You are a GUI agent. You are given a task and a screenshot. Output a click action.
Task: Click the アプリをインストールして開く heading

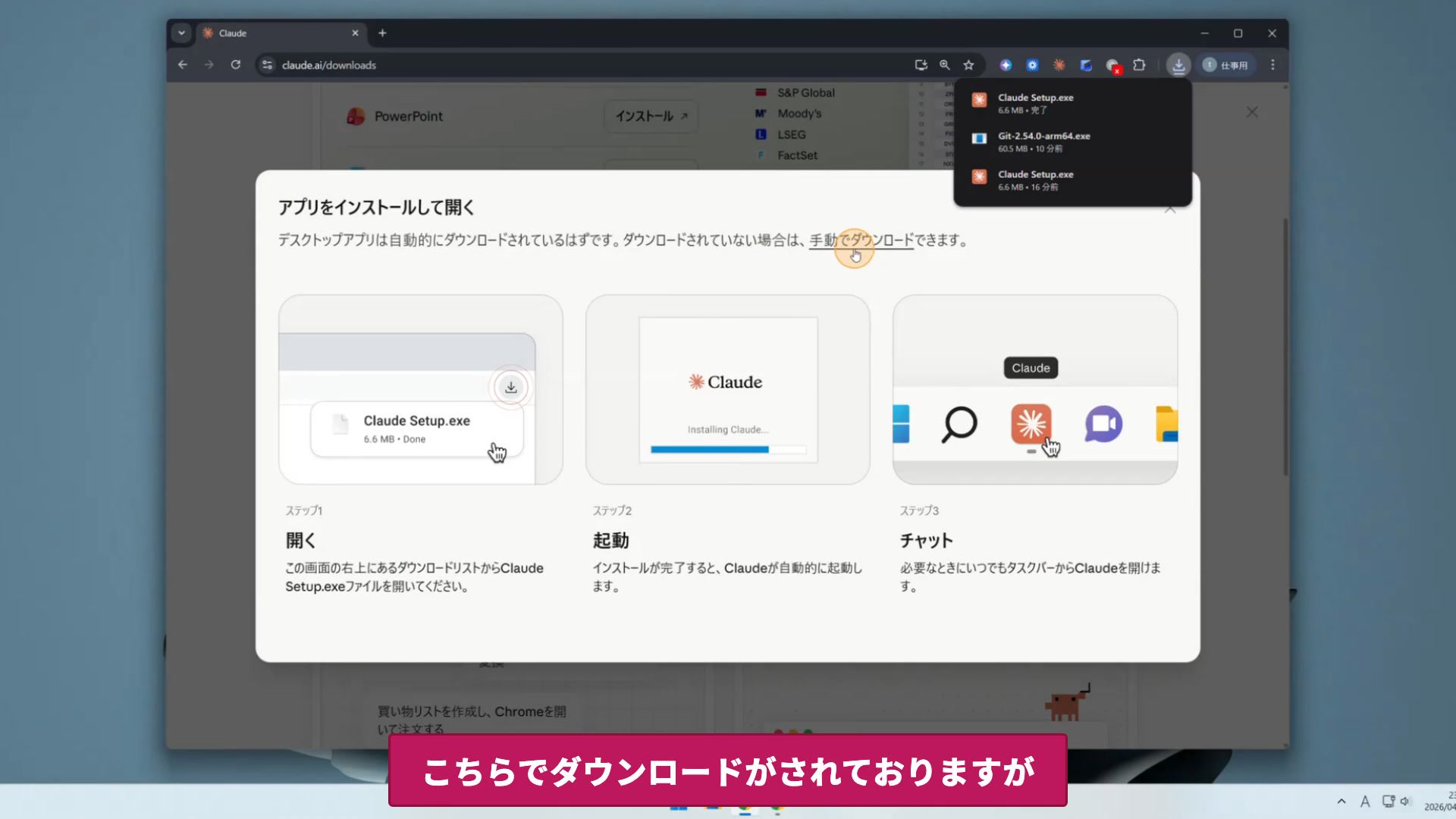(x=376, y=207)
